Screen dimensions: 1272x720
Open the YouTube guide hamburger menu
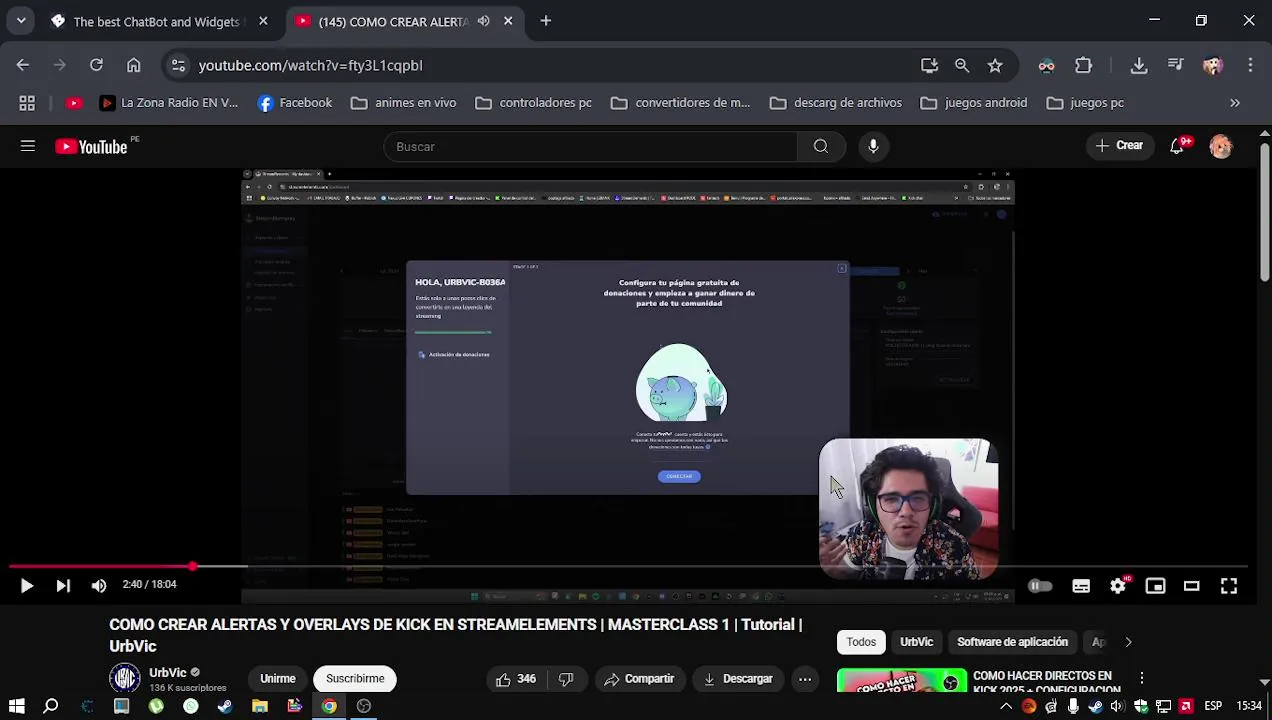pyautogui.click(x=28, y=146)
